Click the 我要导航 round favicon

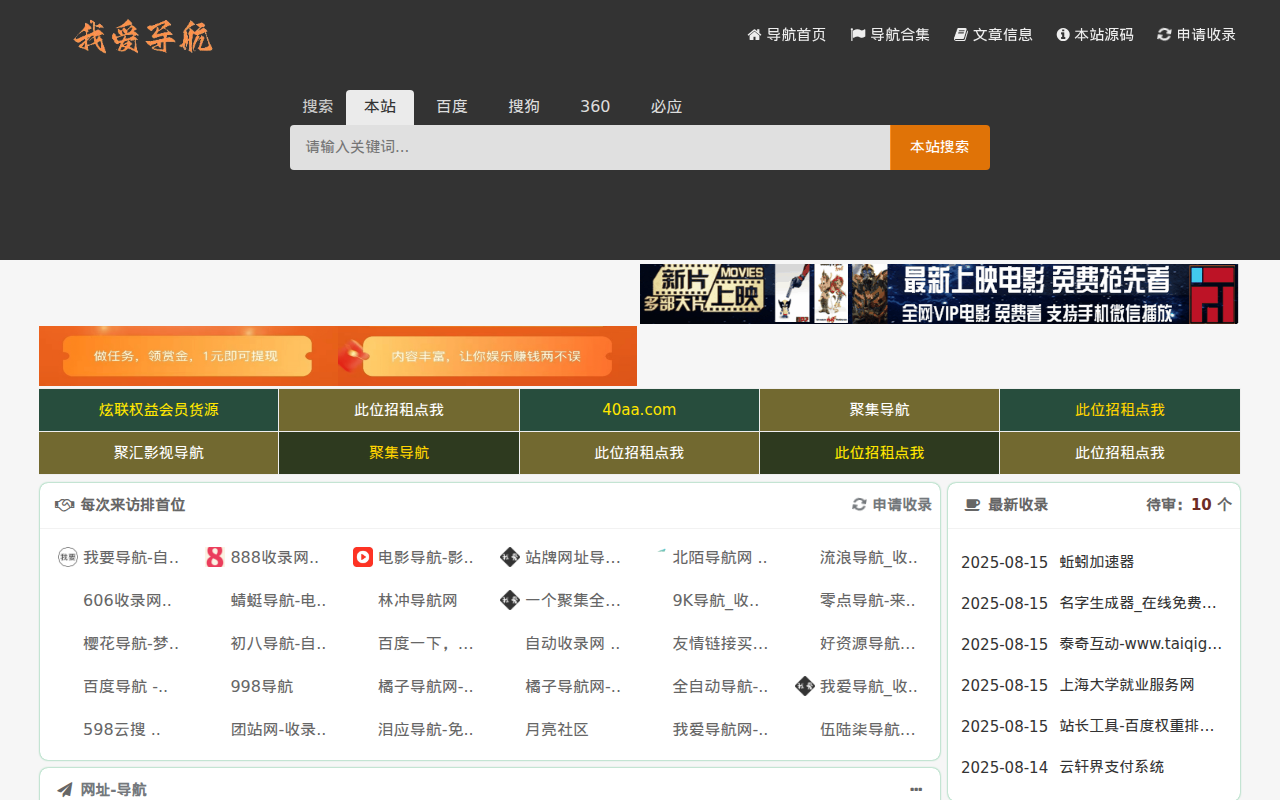pyautogui.click(x=68, y=557)
